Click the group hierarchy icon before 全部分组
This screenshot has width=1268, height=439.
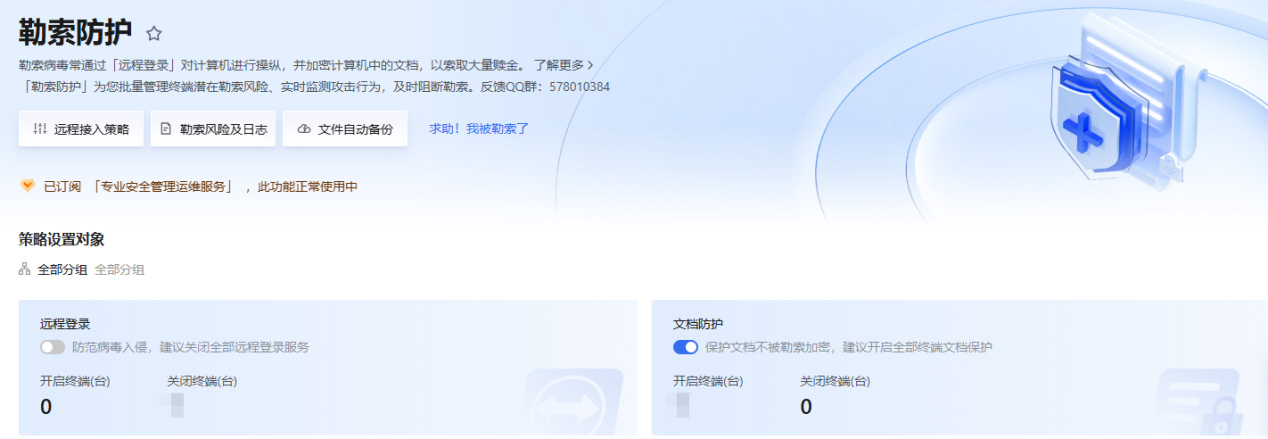coord(25,270)
